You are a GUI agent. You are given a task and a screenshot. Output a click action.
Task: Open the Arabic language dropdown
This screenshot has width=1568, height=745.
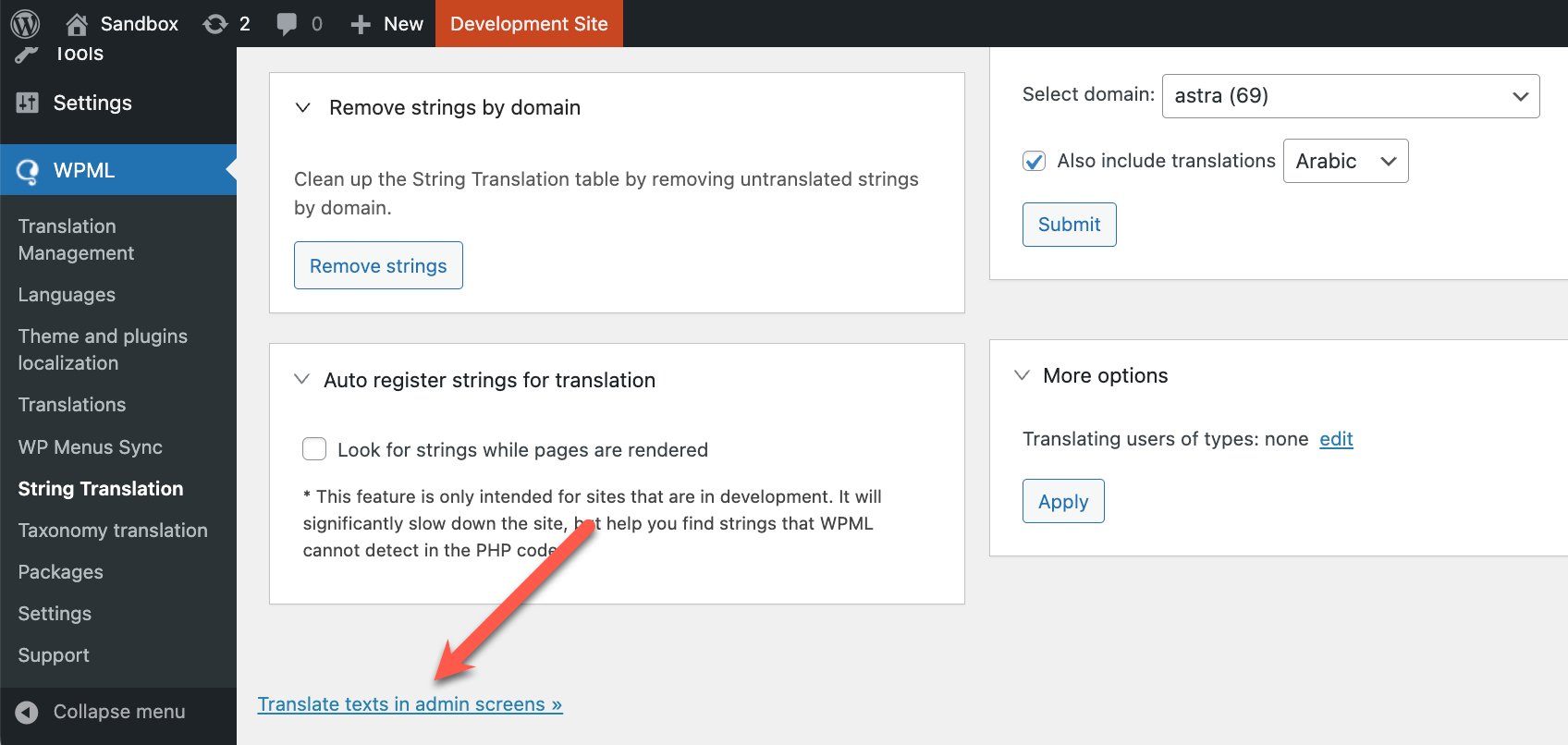coord(1345,161)
